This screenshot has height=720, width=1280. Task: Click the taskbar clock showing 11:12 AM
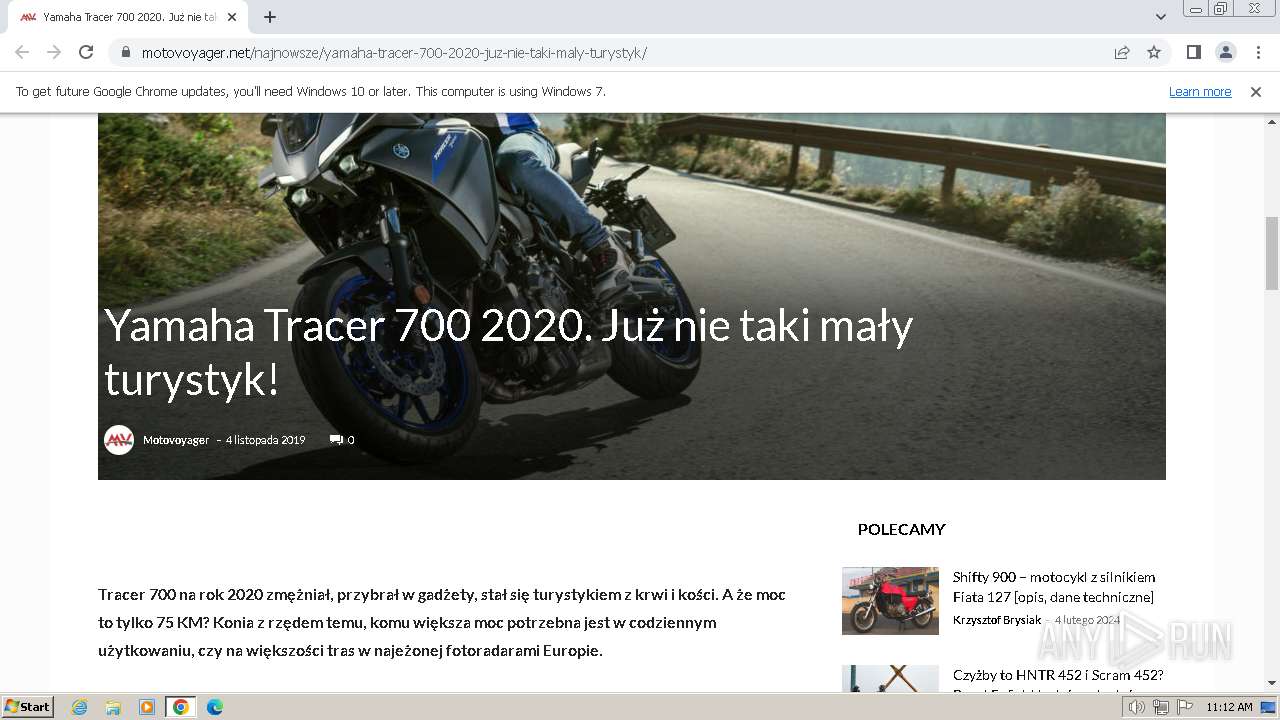tap(1229, 707)
